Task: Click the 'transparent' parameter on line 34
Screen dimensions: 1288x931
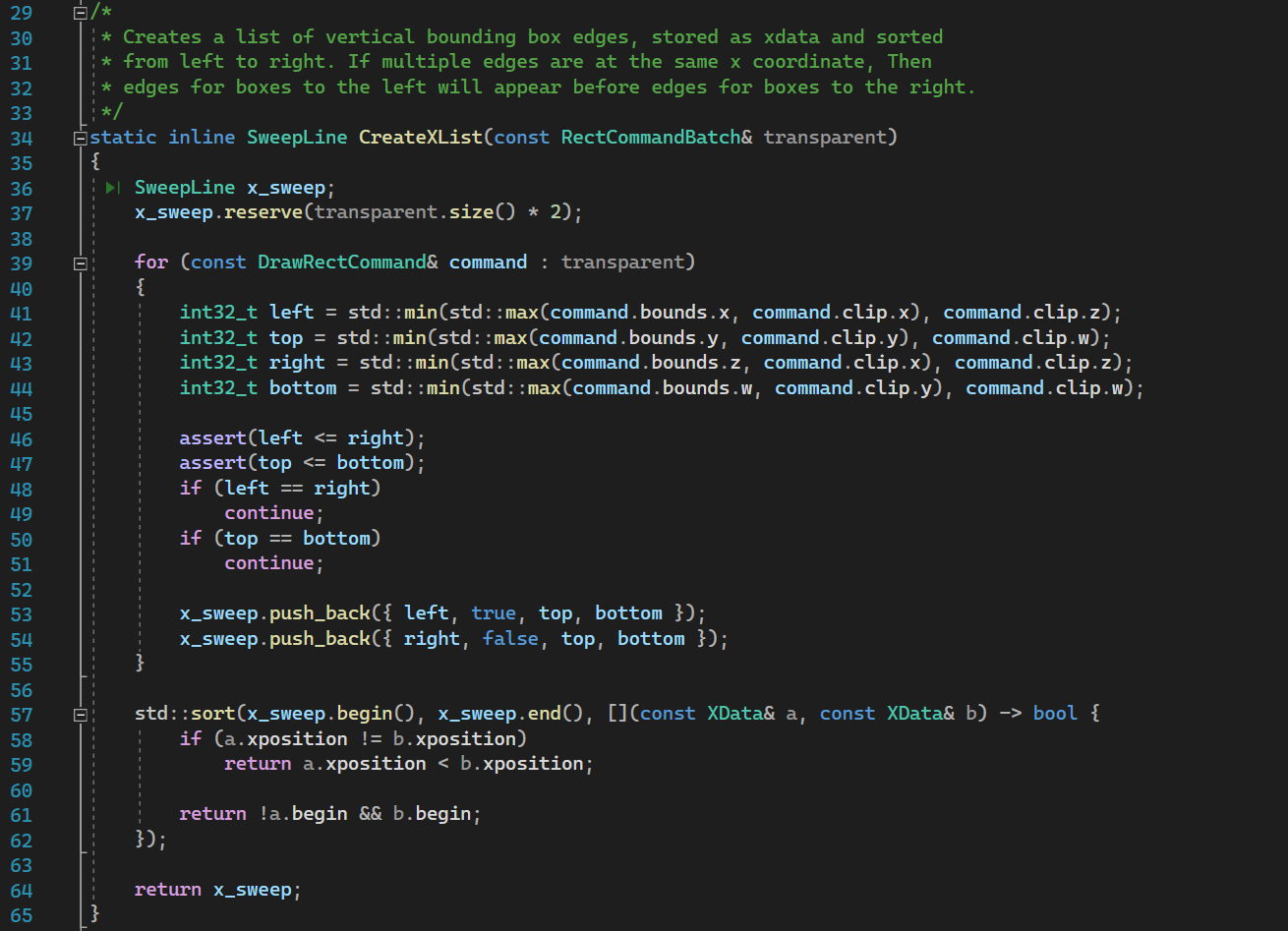Action: (x=825, y=138)
